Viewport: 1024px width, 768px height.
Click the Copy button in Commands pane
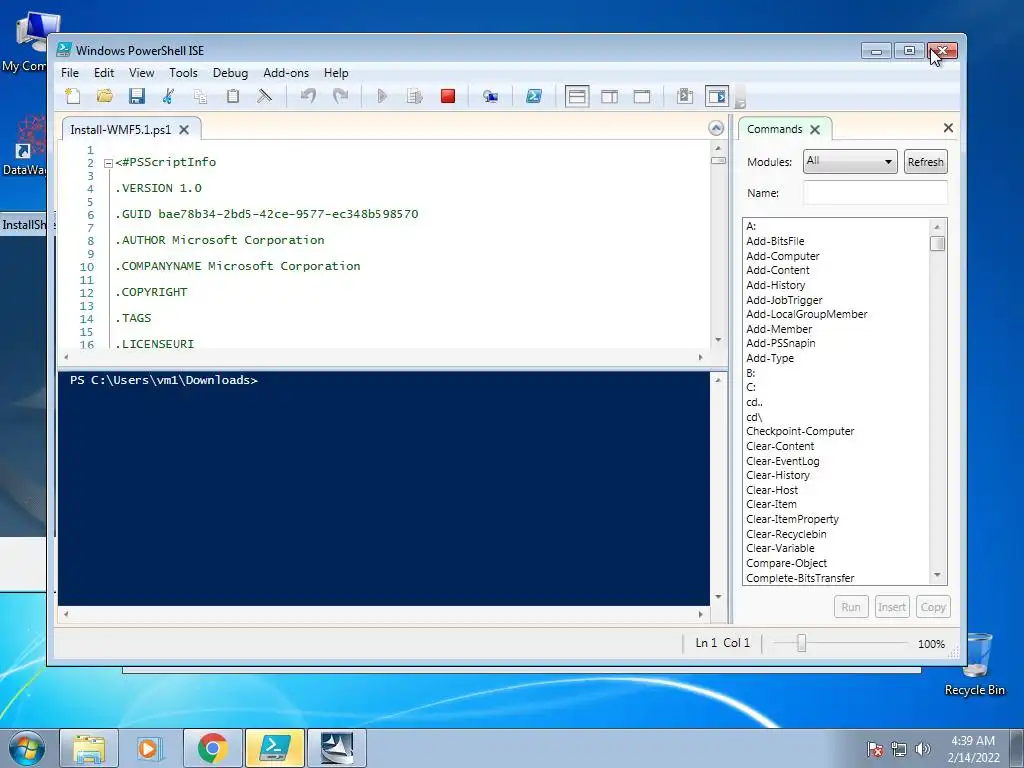coord(933,607)
